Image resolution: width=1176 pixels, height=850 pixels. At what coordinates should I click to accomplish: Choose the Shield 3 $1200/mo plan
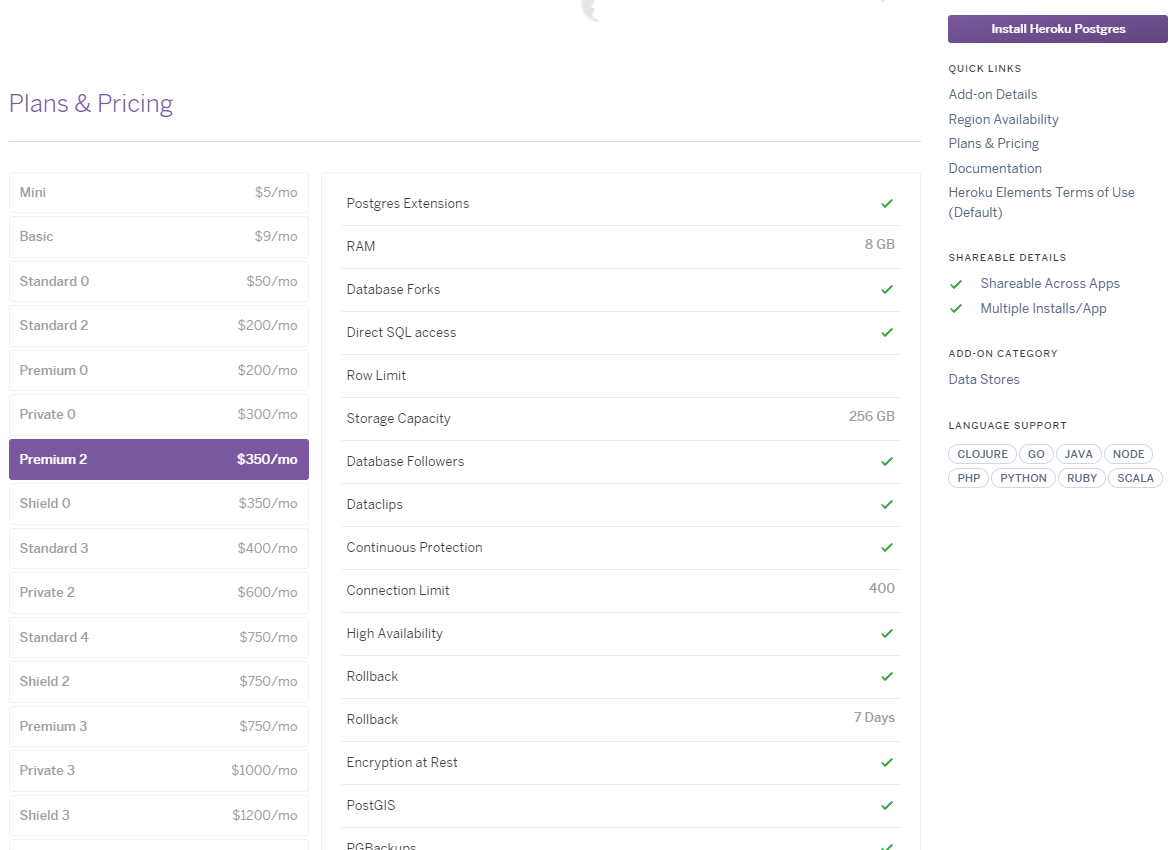click(x=158, y=815)
